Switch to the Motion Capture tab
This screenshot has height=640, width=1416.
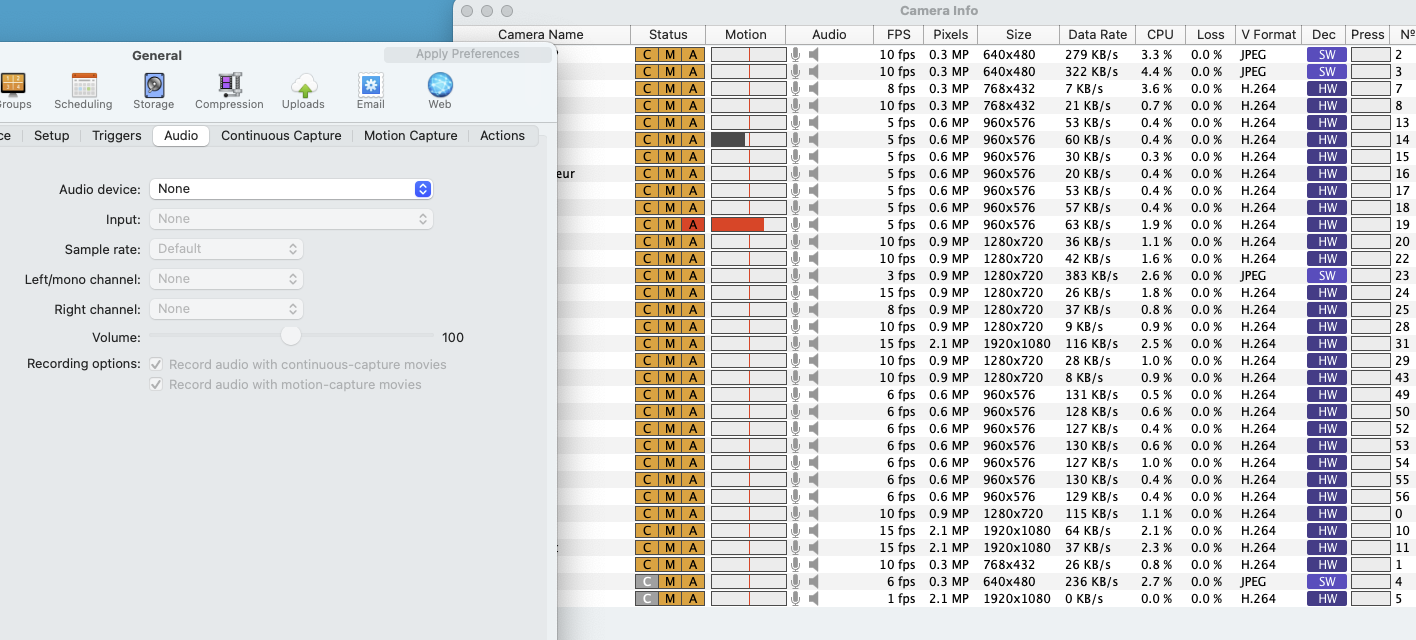411,136
